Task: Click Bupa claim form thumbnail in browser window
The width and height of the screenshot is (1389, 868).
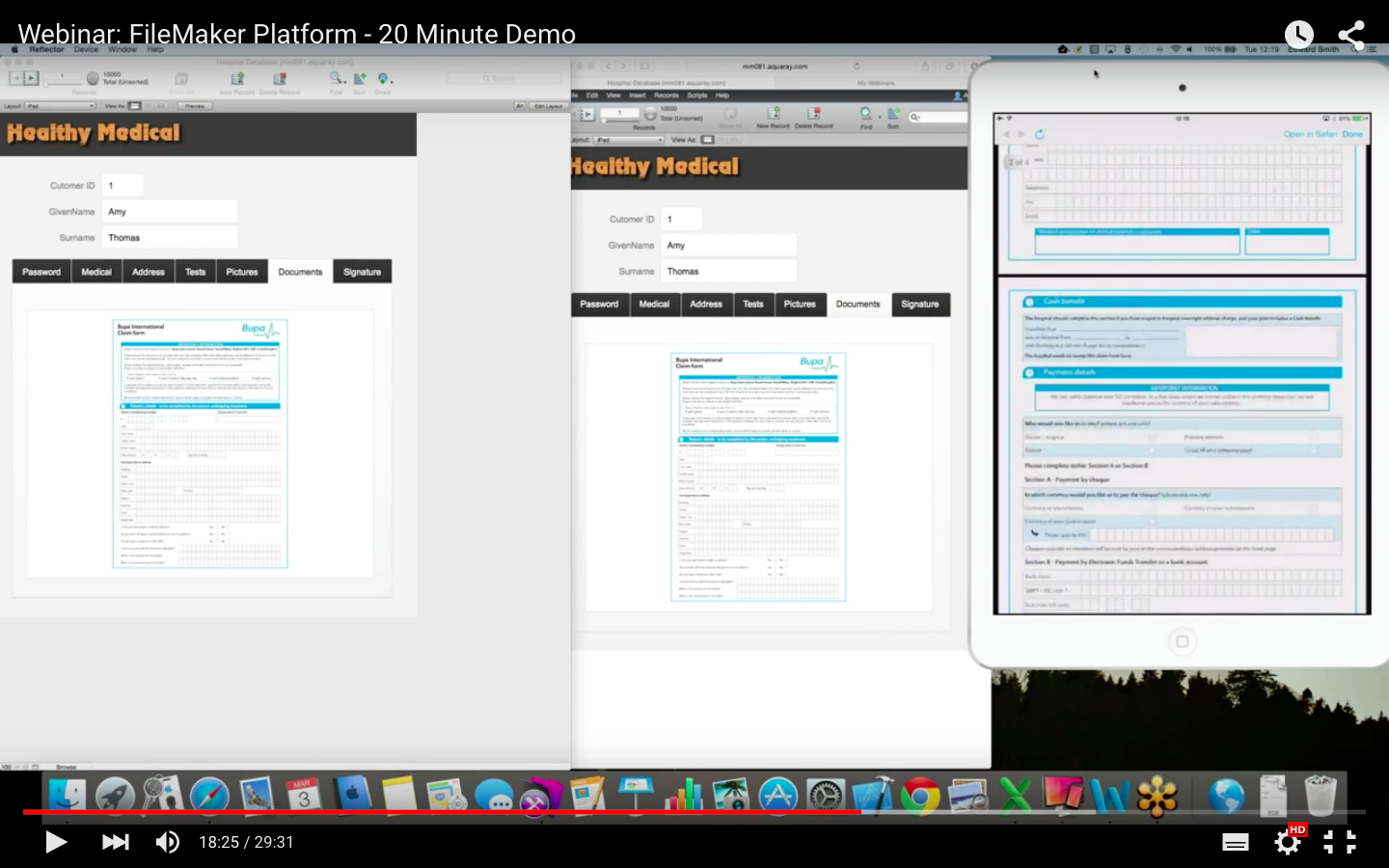Action: pyautogui.click(x=758, y=477)
